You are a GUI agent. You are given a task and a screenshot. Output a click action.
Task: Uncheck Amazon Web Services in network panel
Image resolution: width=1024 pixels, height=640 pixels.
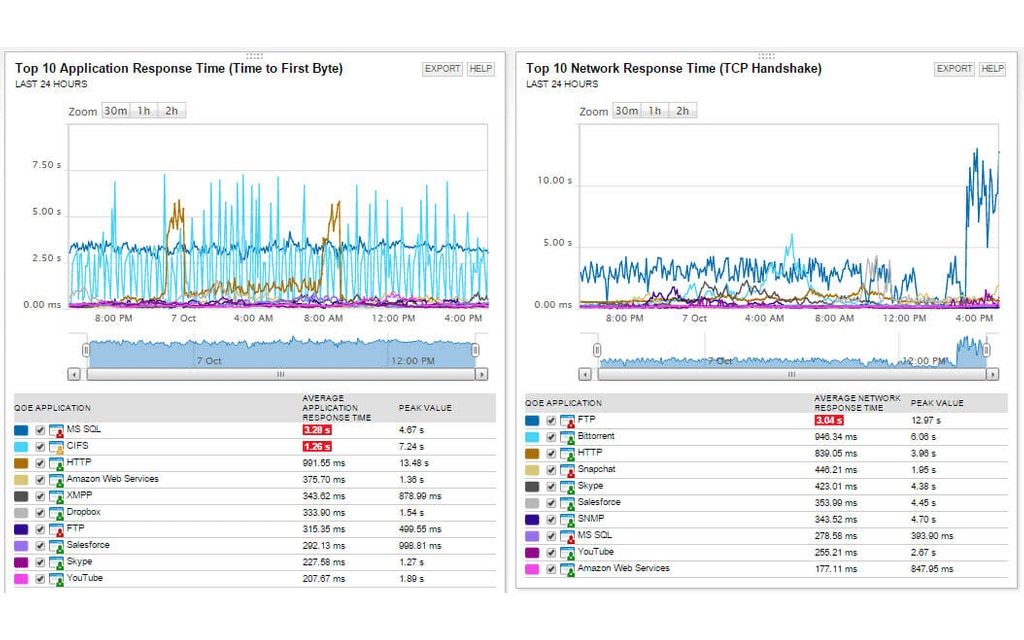tap(551, 568)
